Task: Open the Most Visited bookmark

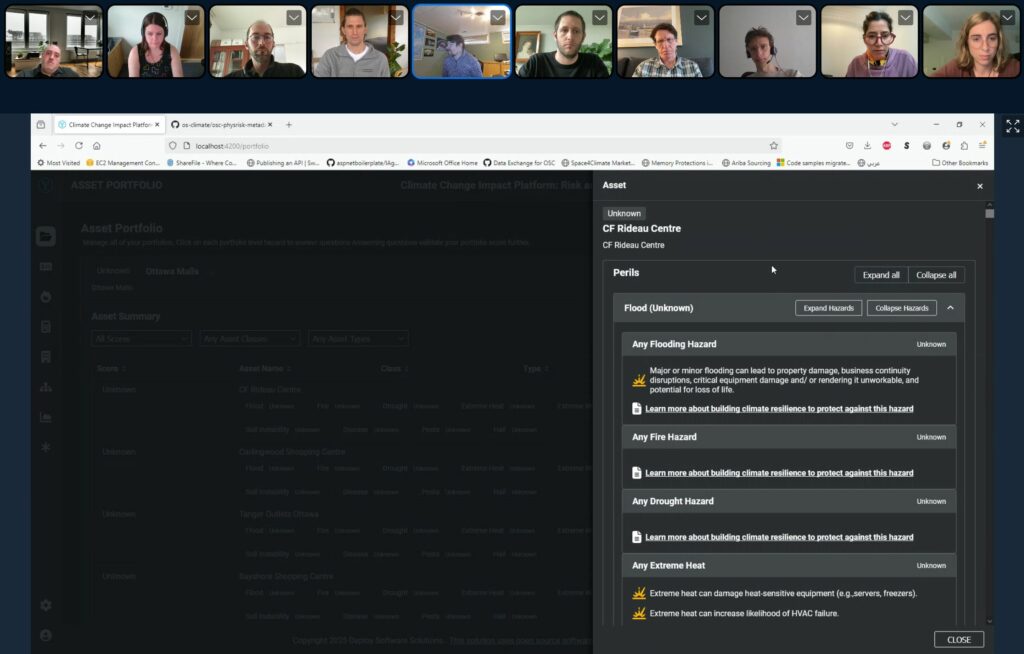Action: pos(58,163)
